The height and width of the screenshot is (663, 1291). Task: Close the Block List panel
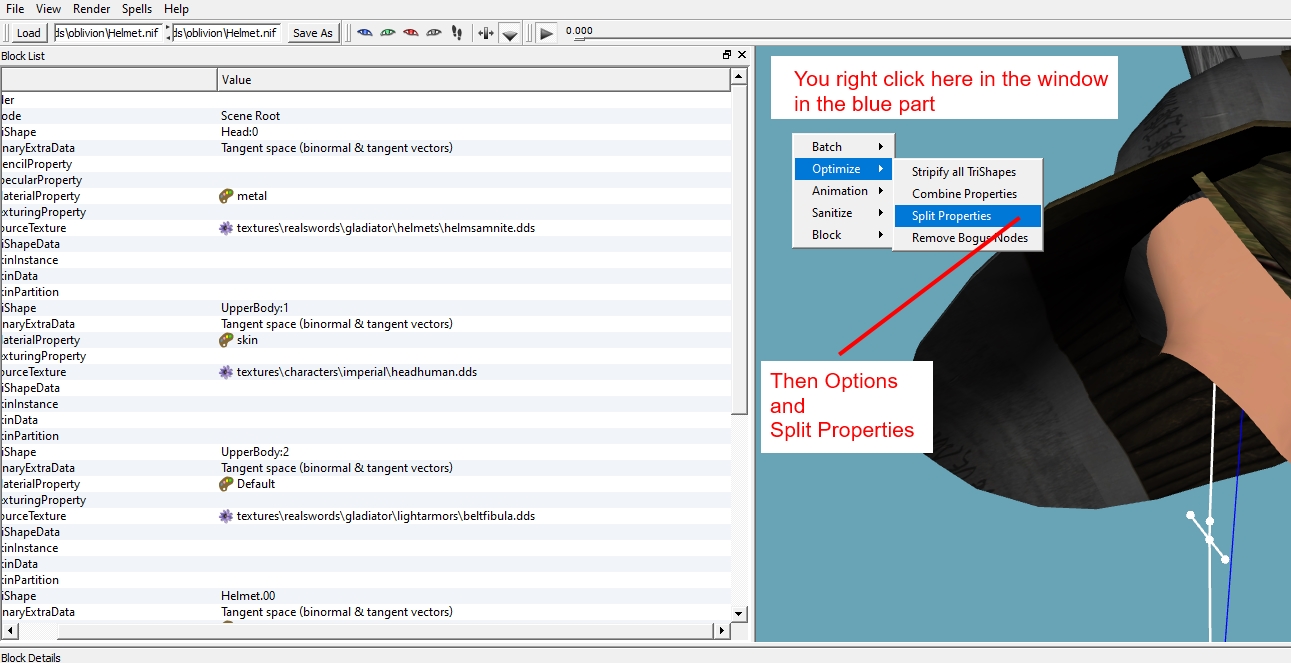pos(741,56)
